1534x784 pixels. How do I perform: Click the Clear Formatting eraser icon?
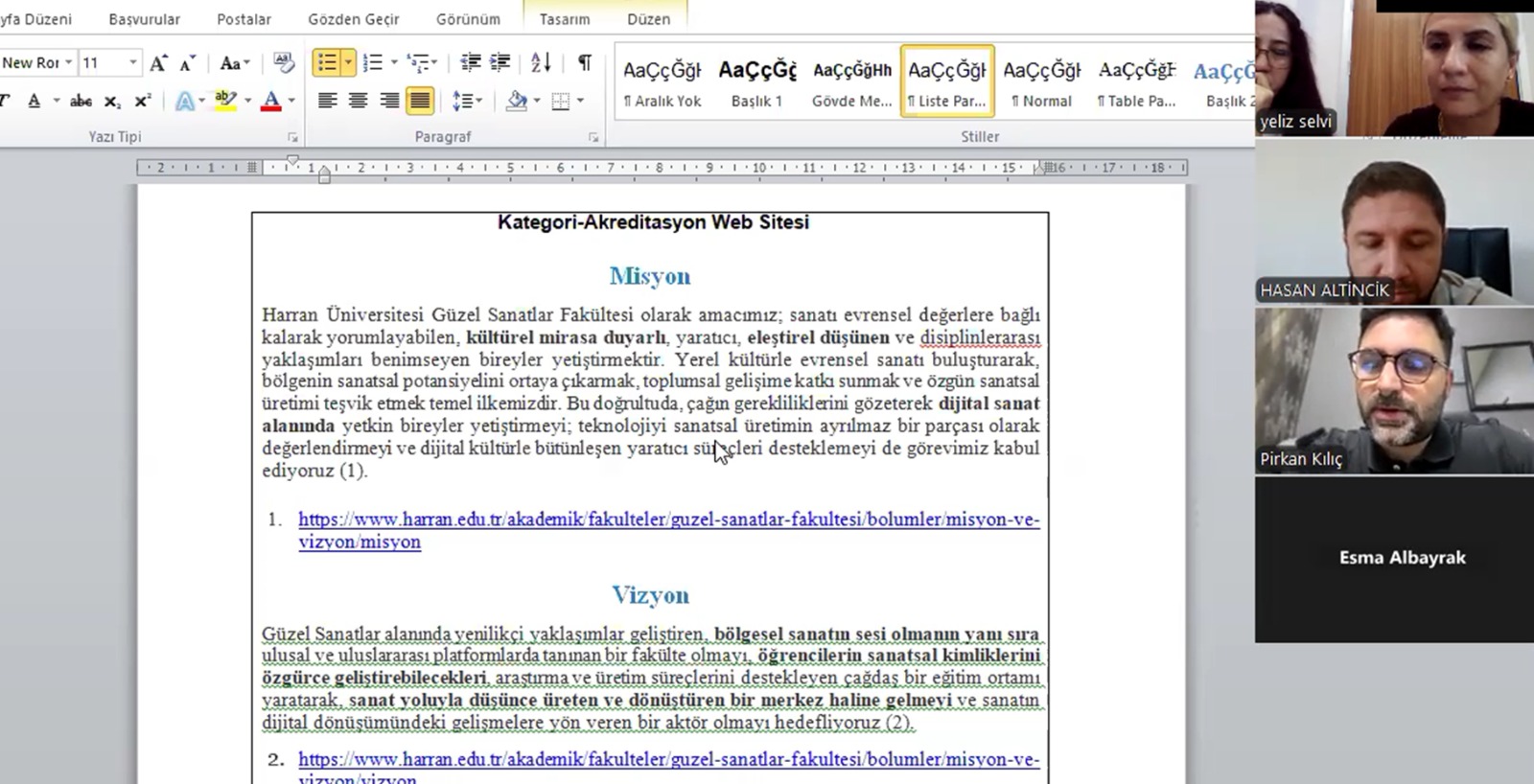click(283, 63)
